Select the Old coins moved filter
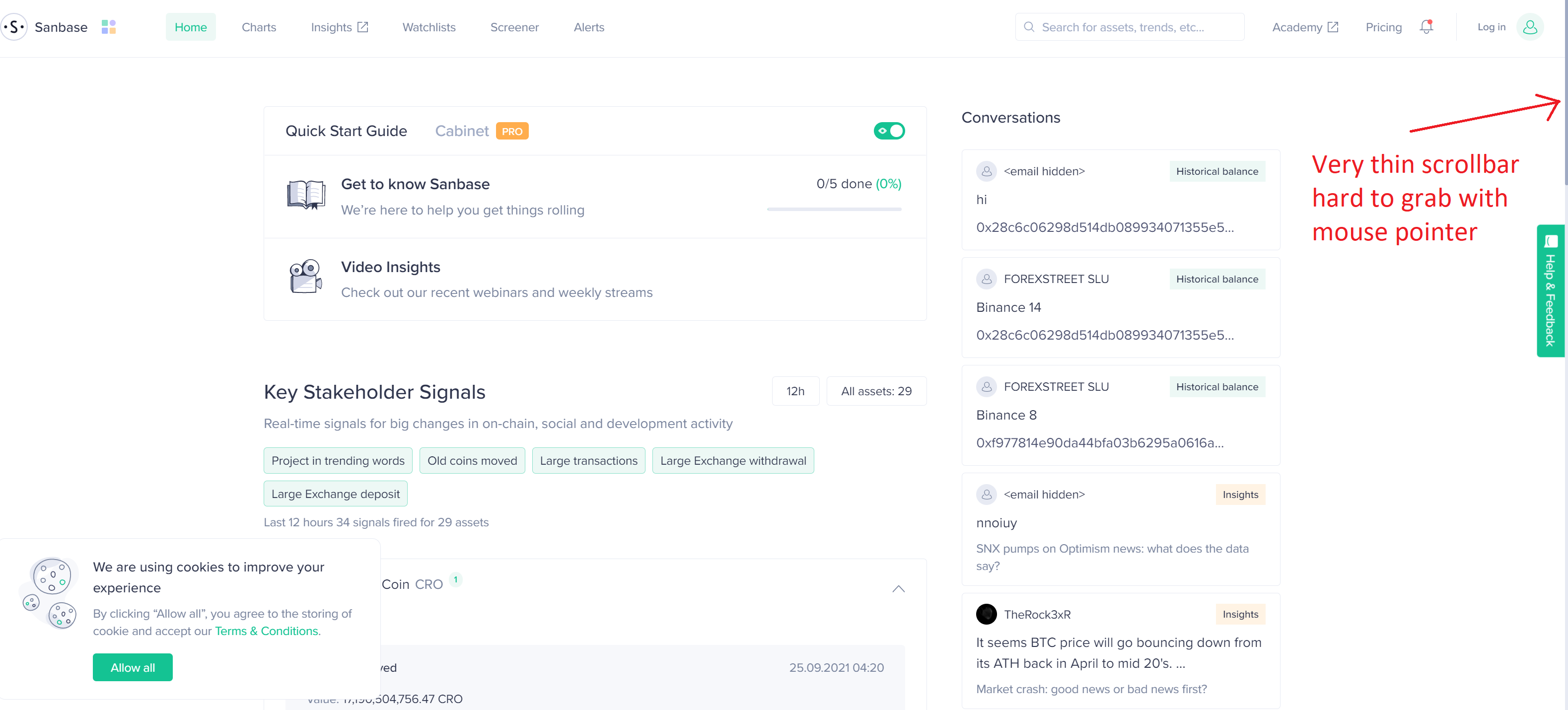Screen dimensions: 1568x710 tap(472, 460)
